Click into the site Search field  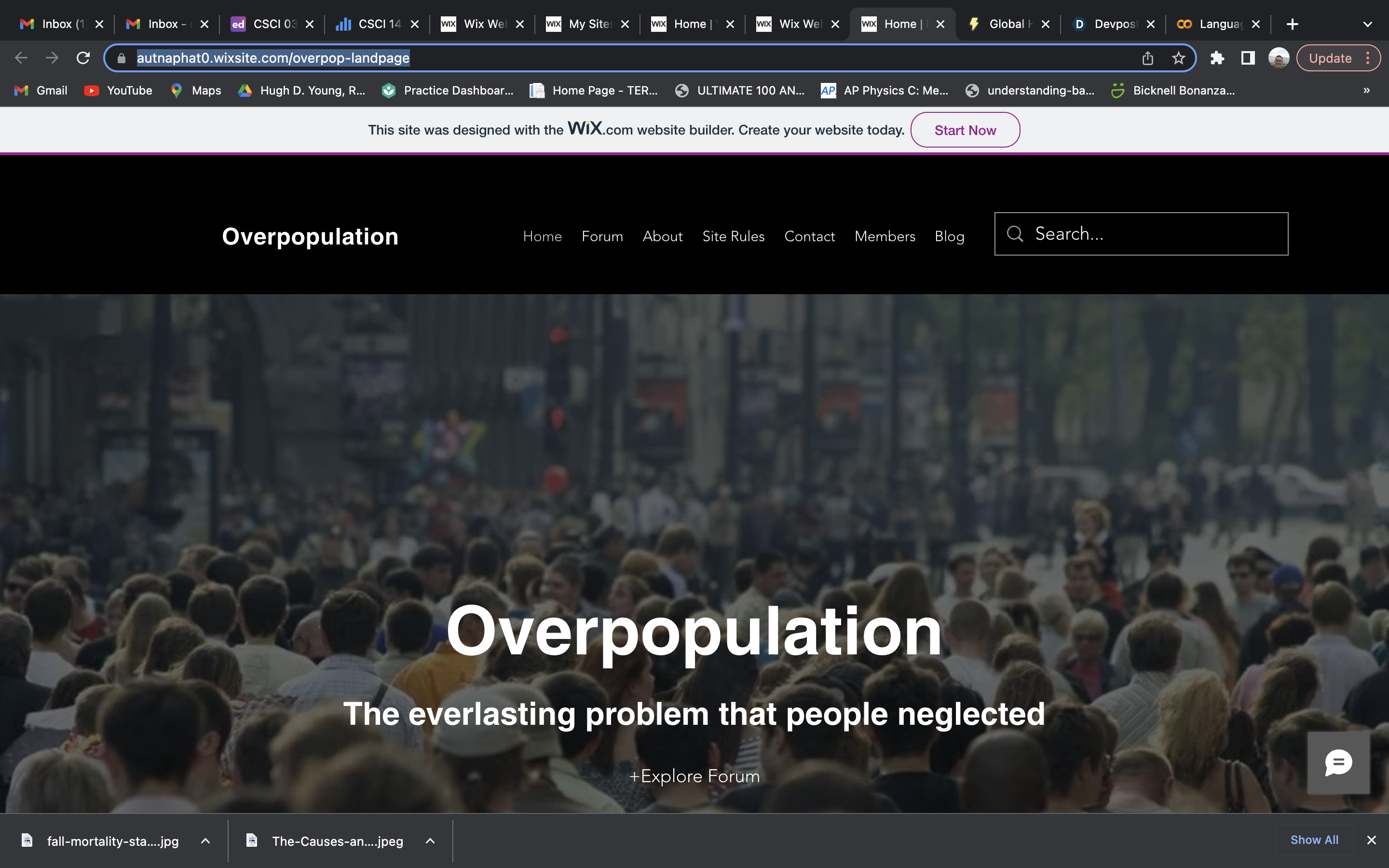pos(1154,234)
